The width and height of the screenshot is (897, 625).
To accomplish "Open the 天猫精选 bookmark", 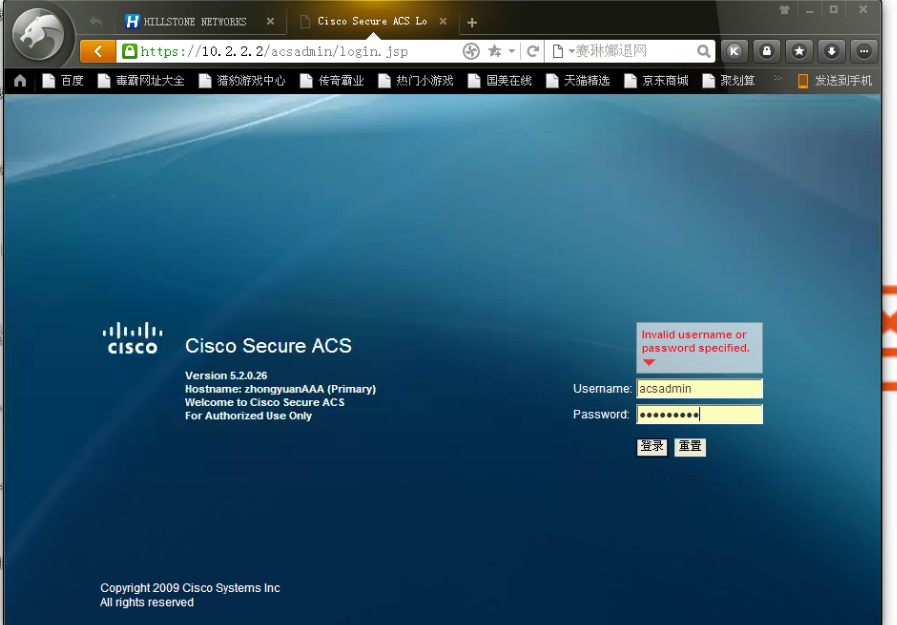I will [578, 81].
